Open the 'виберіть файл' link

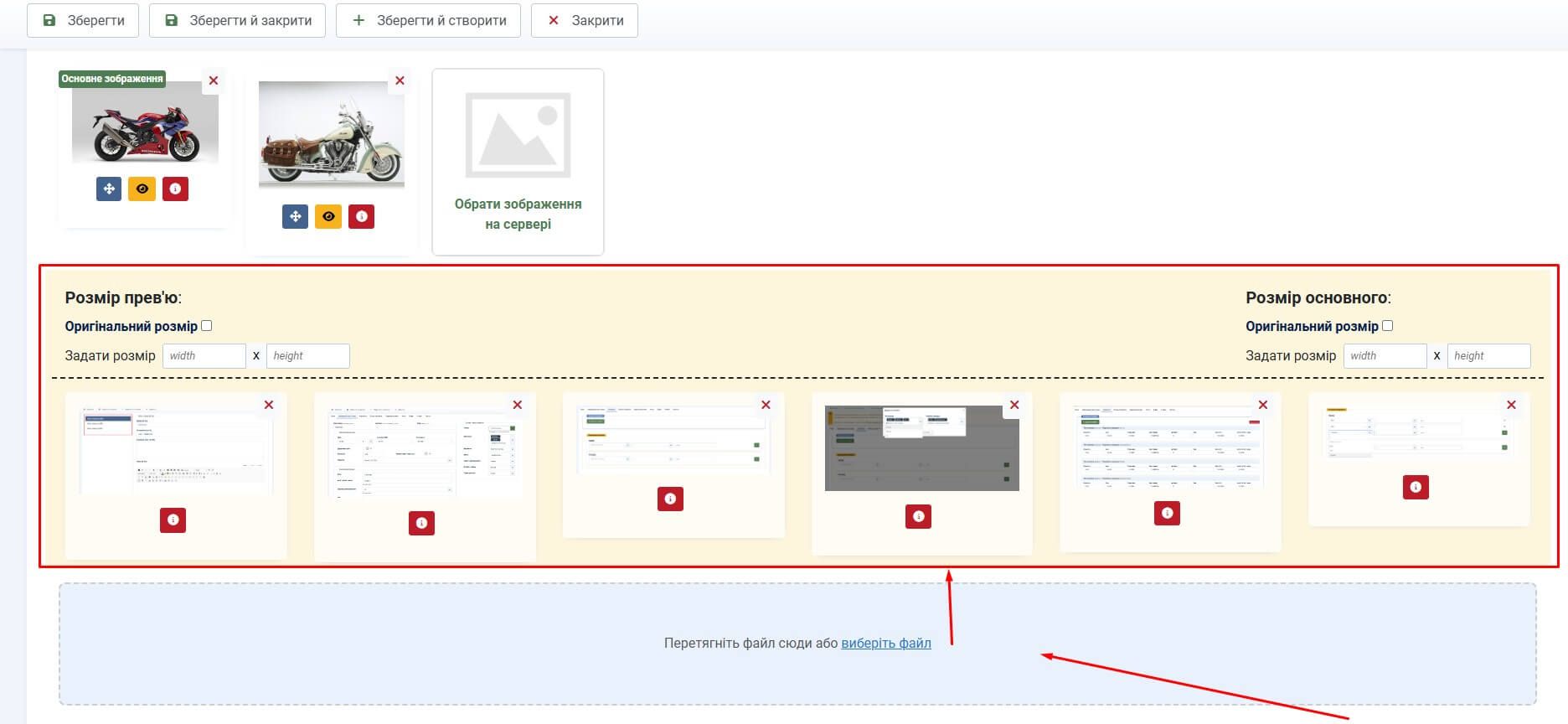(885, 643)
